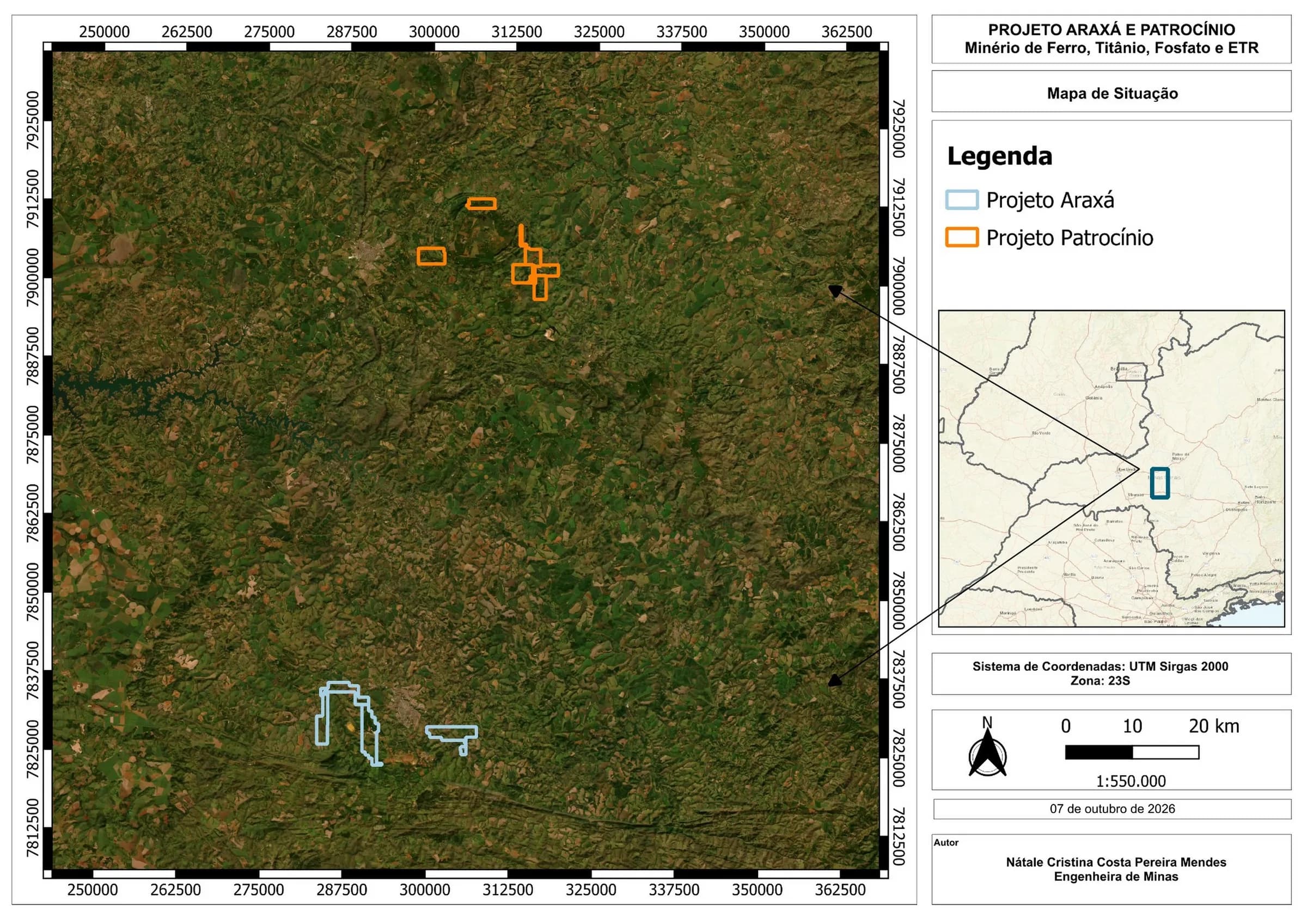The width and height of the screenshot is (1307, 924).
Task: Click the '10' scale bar label
Action: pos(1132,726)
